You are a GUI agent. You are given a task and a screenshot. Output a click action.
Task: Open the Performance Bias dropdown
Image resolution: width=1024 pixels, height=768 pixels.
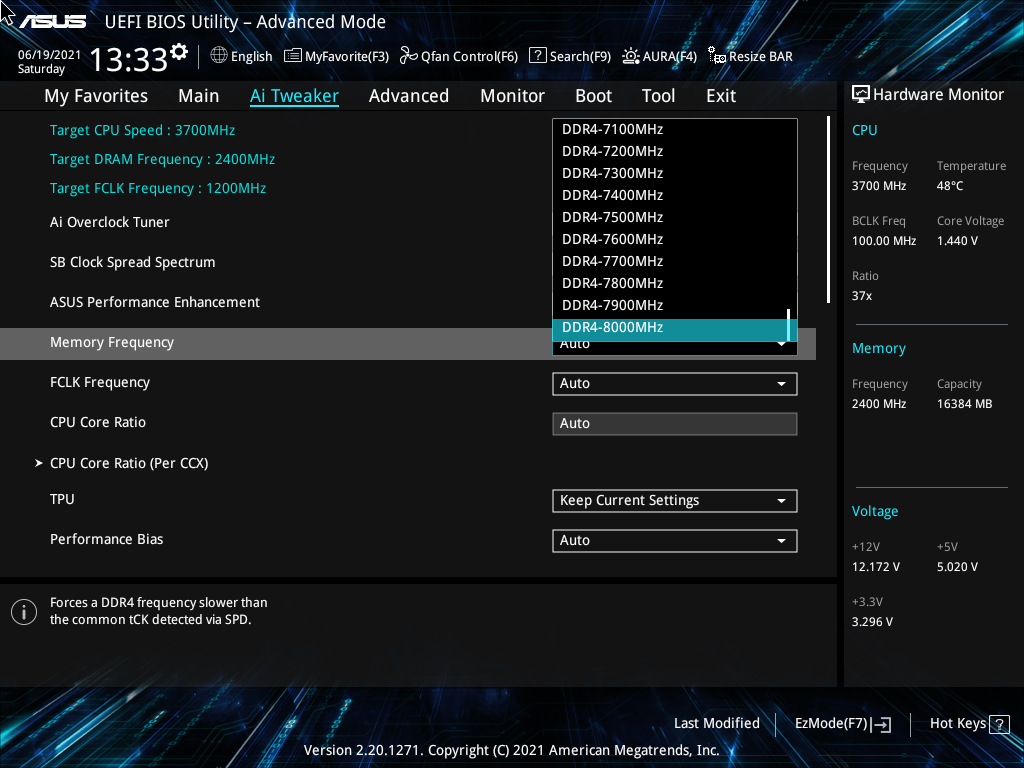pos(674,540)
